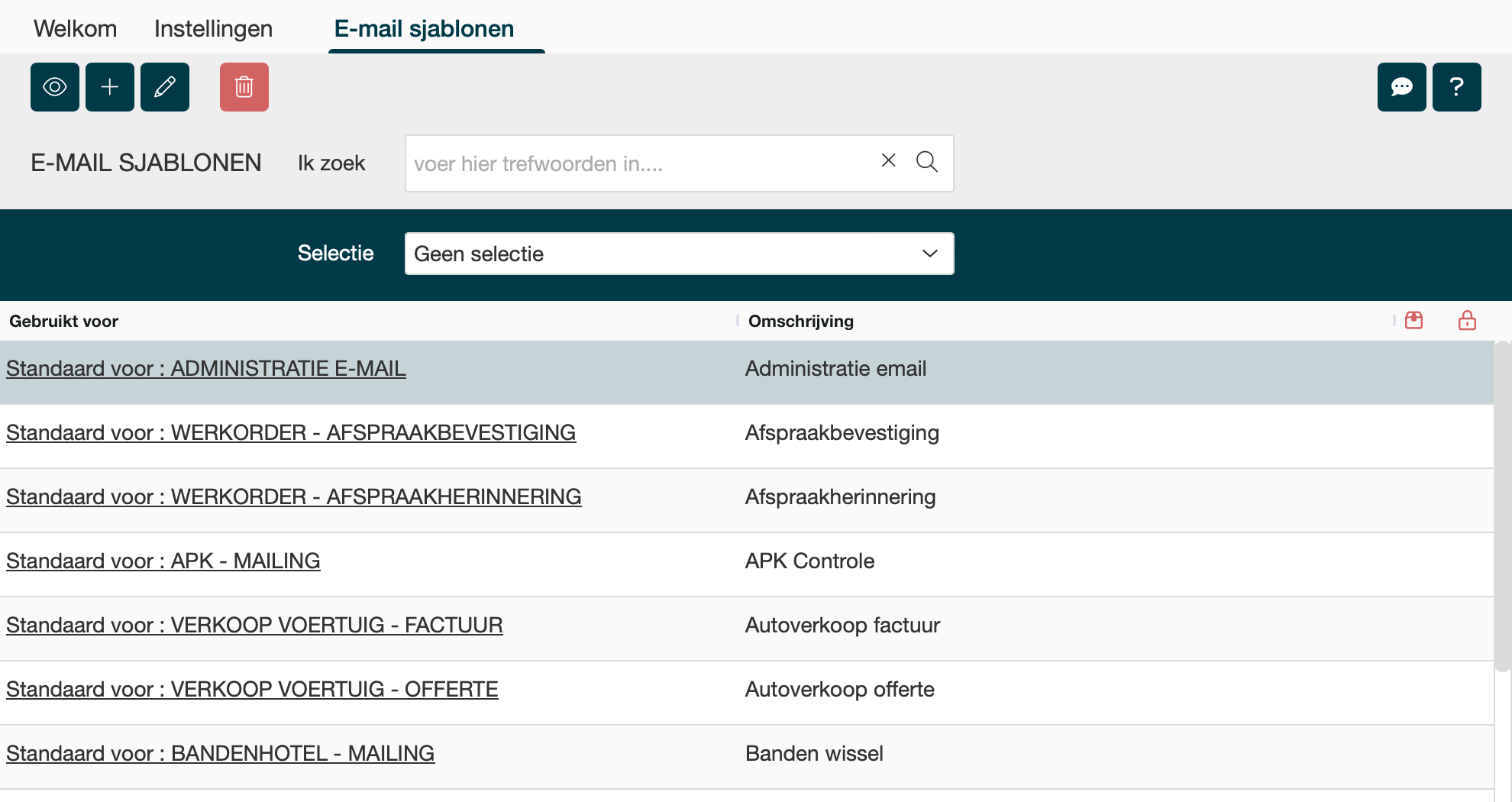
Task: Click the red package column header icon
Action: coord(1413,321)
